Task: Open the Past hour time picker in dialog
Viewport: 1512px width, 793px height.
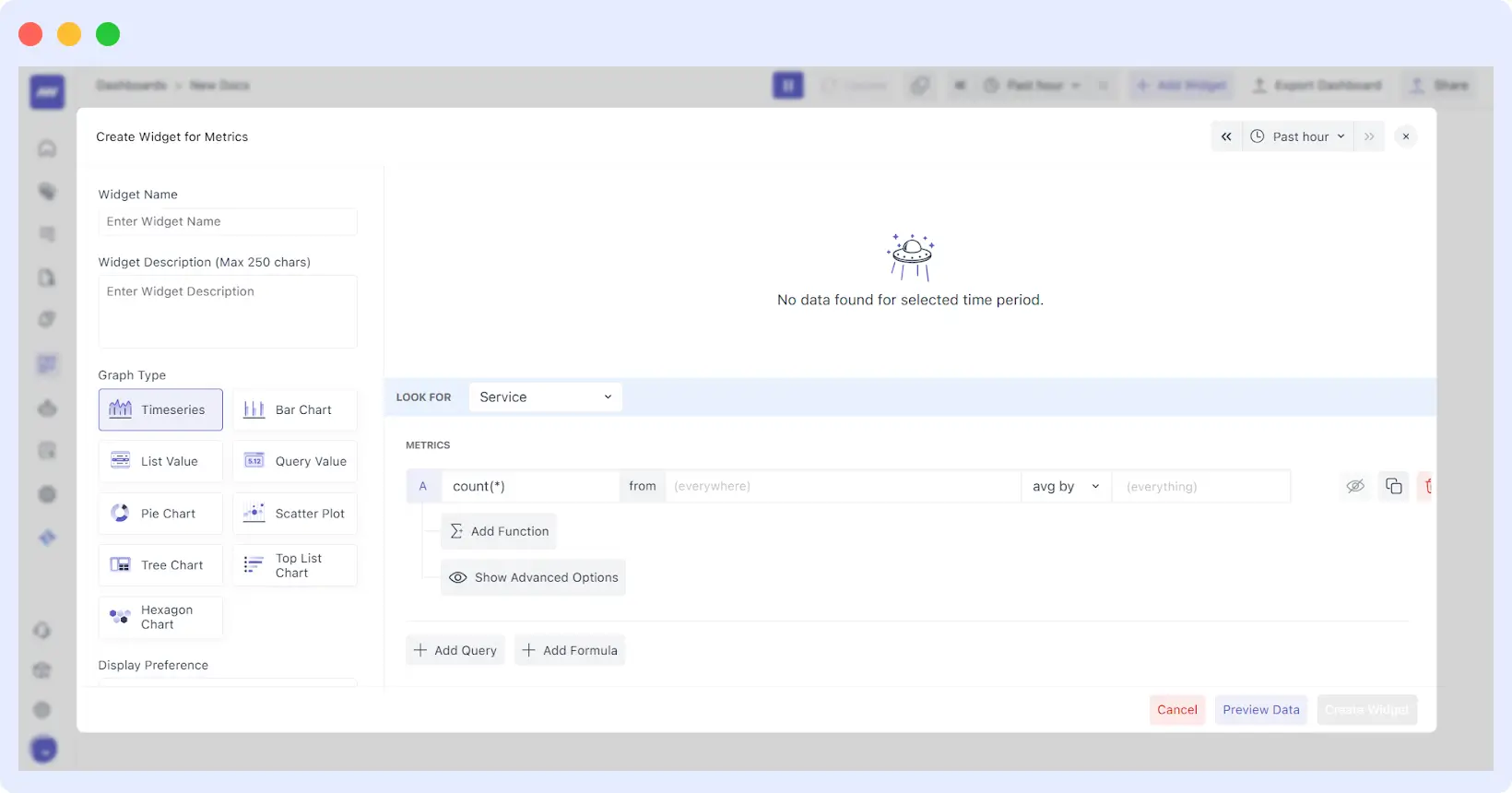Action: (x=1298, y=136)
